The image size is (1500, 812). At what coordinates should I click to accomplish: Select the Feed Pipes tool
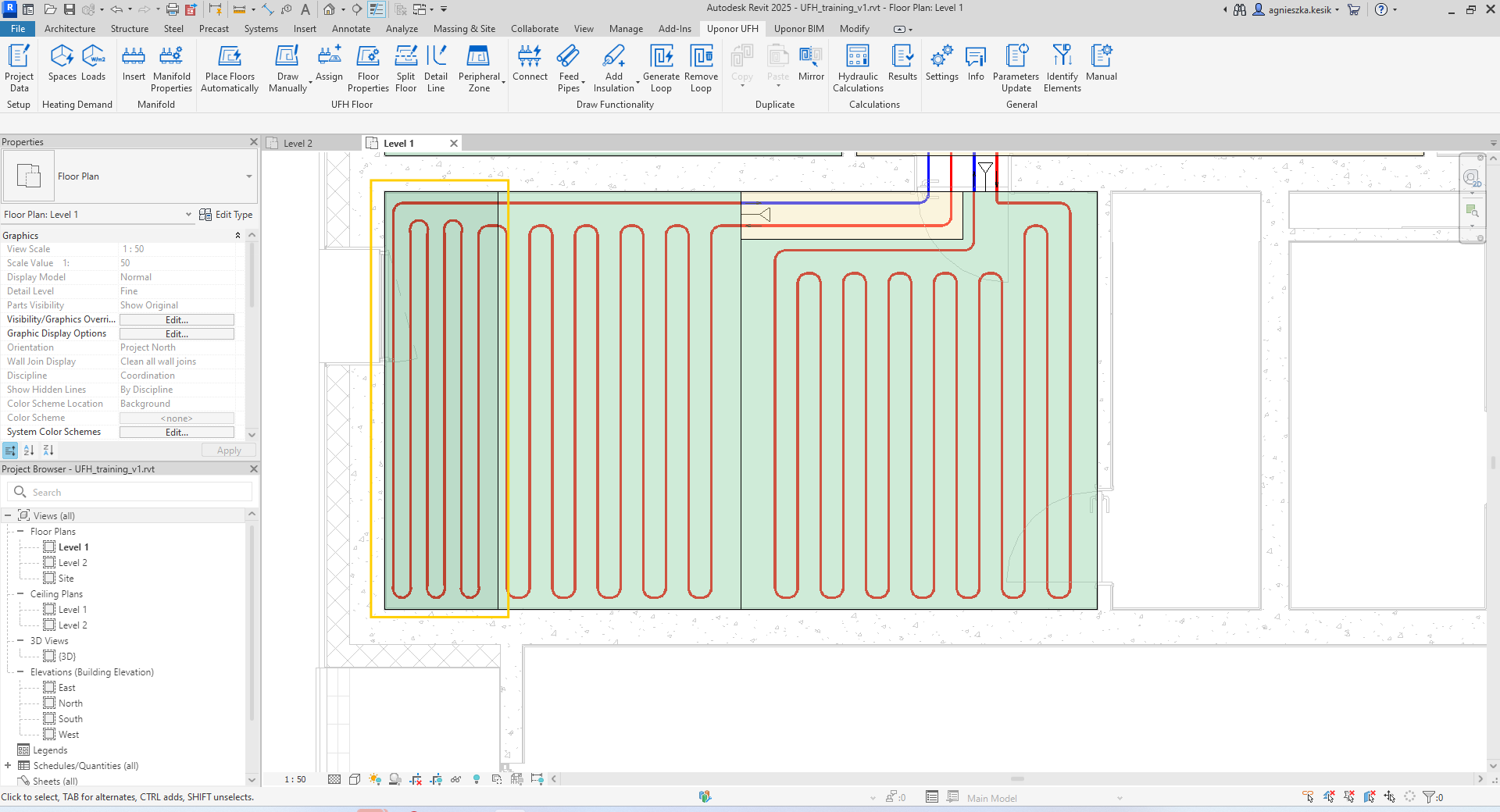(x=569, y=68)
